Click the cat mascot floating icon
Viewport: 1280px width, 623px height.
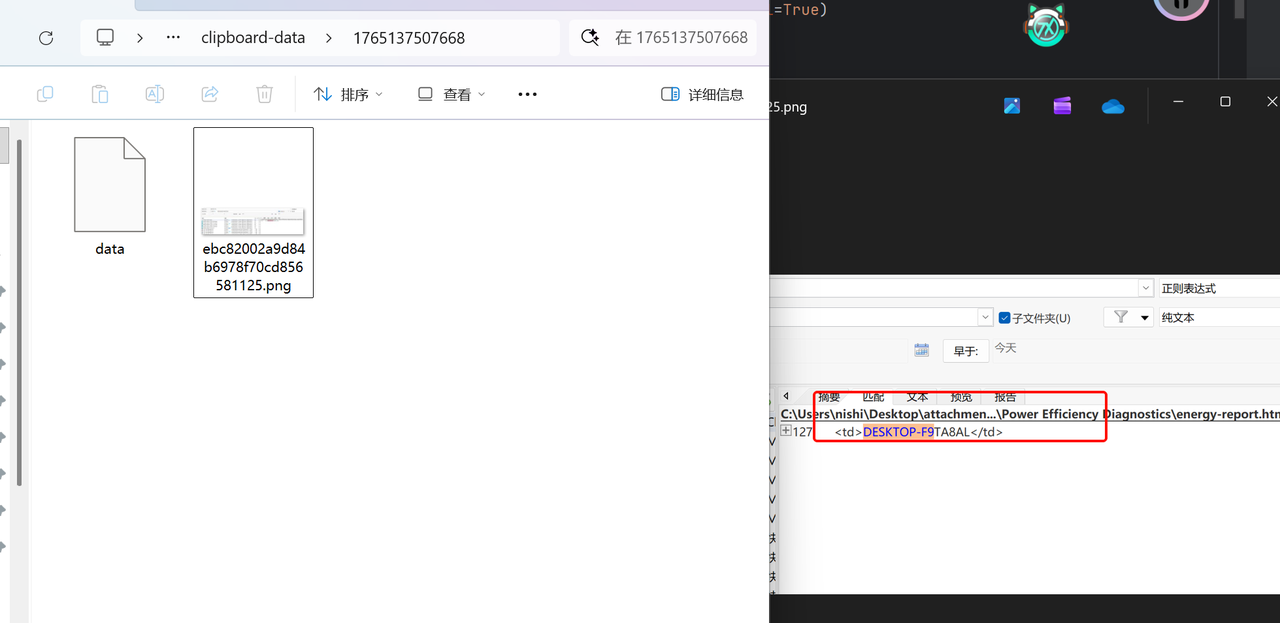coord(1045,23)
